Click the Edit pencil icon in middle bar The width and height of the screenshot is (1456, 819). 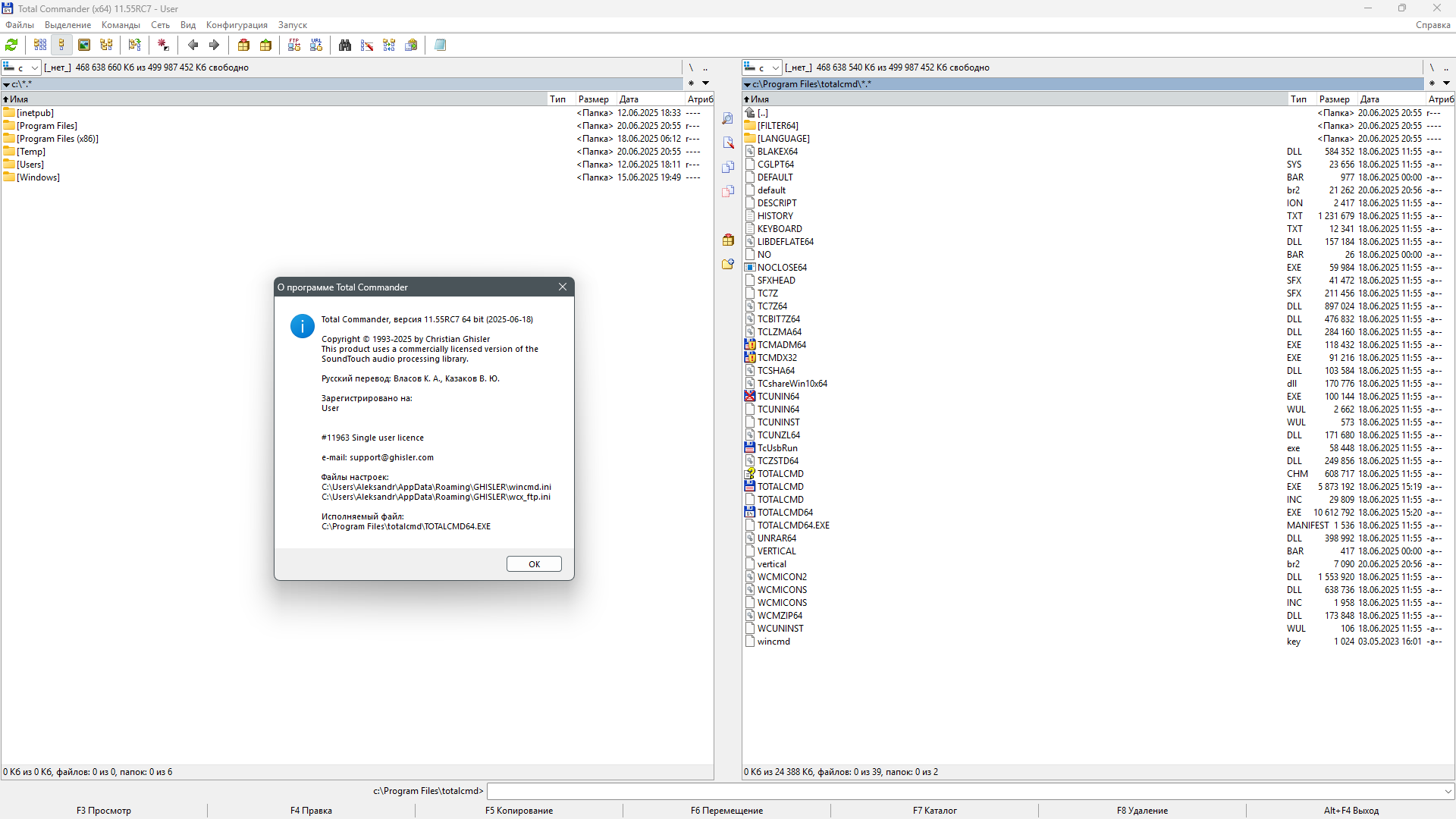click(x=728, y=143)
